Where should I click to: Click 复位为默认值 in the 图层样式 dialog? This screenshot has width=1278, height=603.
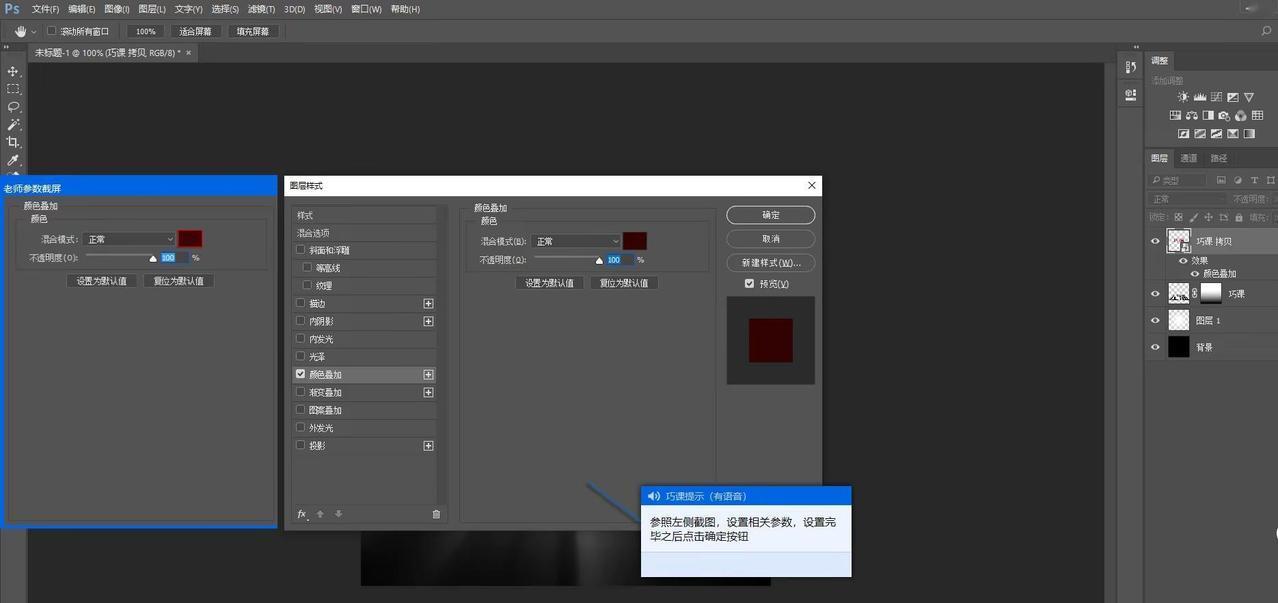624,283
